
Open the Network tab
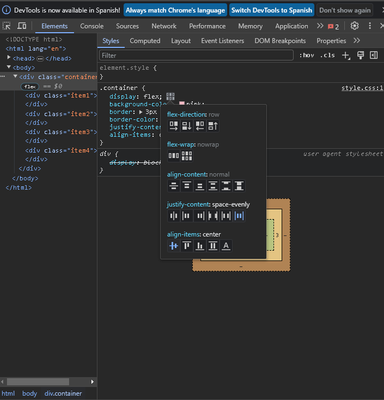pyautogui.click(x=164, y=26)
